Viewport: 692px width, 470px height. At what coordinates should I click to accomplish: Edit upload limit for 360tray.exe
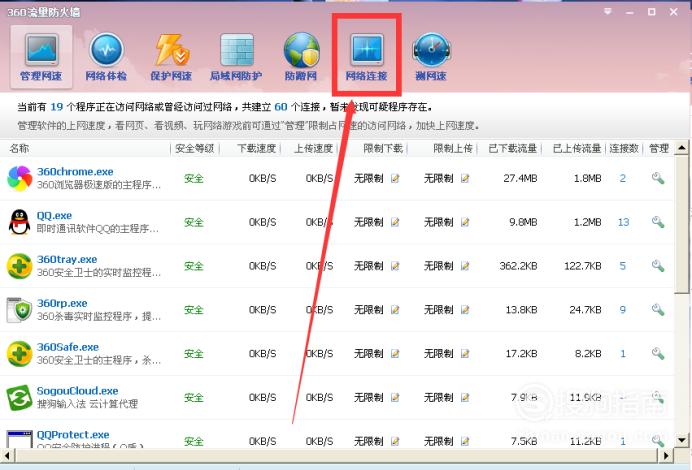click(465, 266)
